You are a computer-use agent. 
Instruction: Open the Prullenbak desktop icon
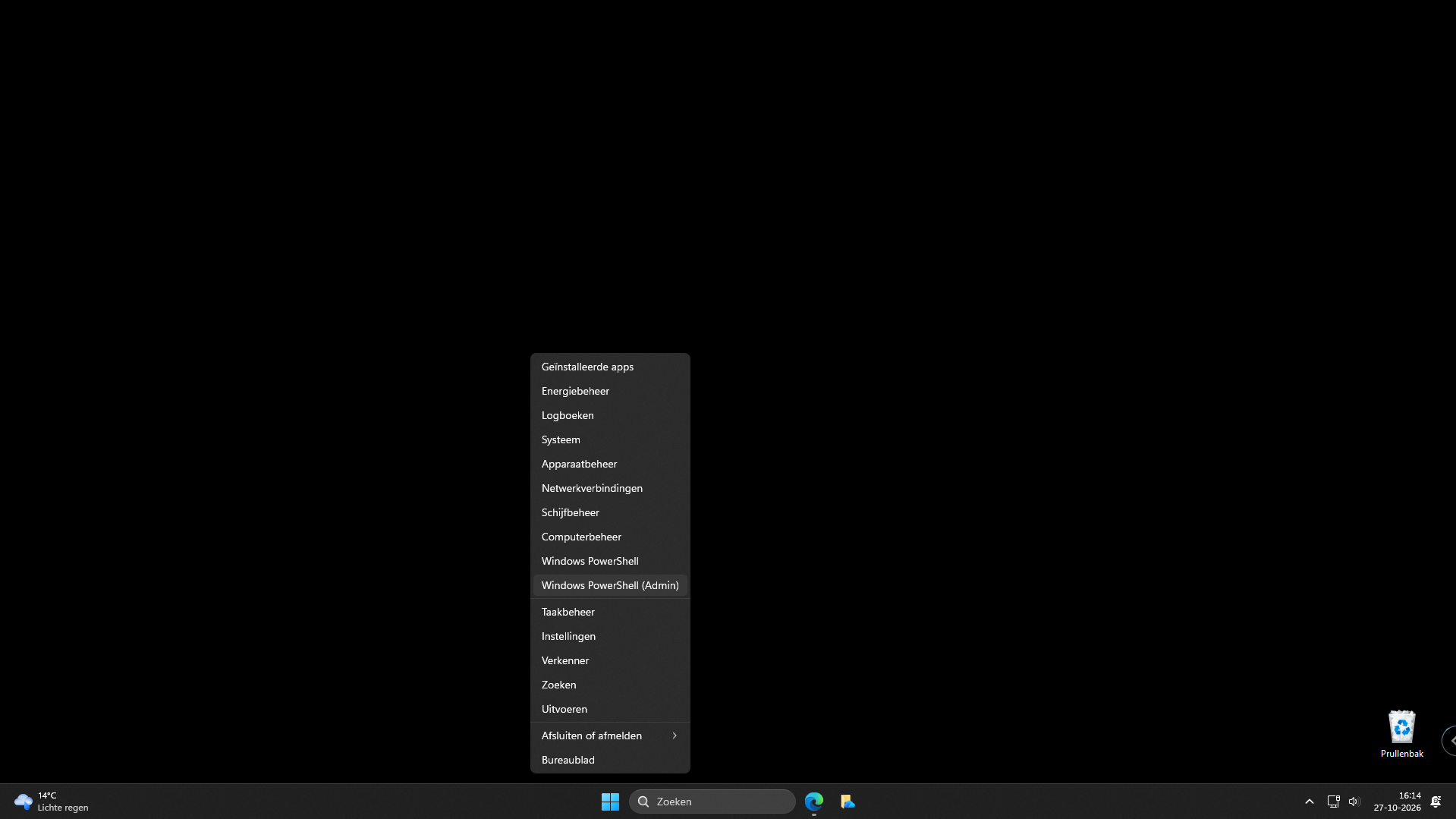1401,734
